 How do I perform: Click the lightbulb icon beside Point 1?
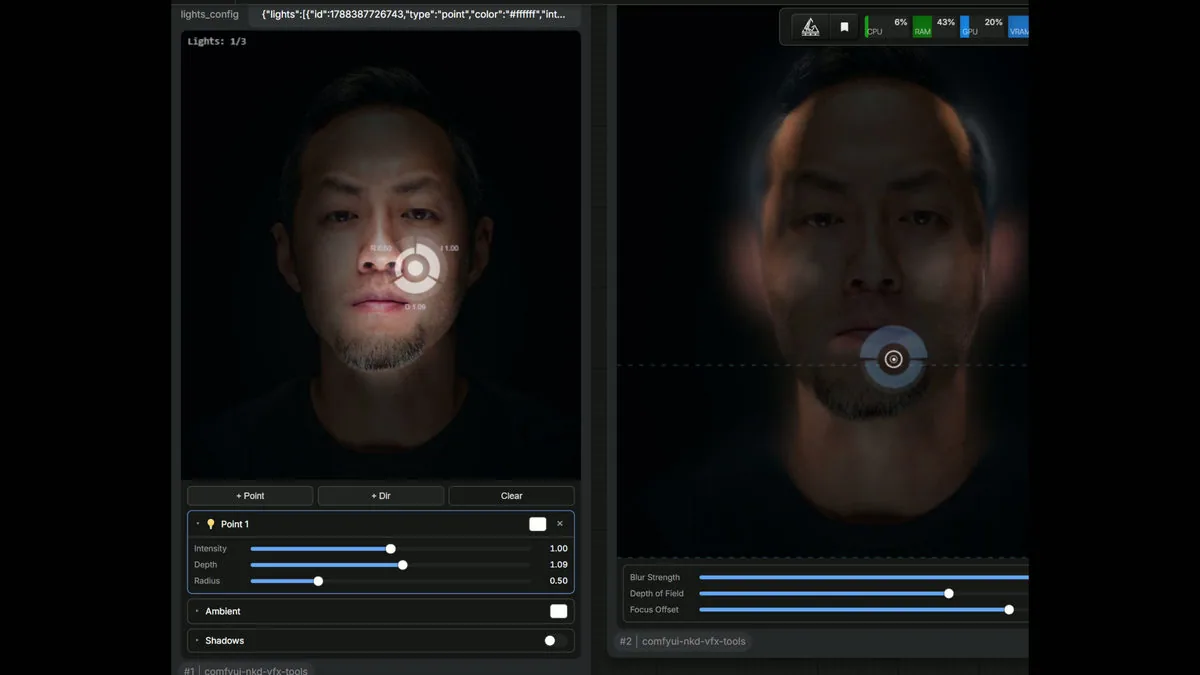(x=210, y=524)
